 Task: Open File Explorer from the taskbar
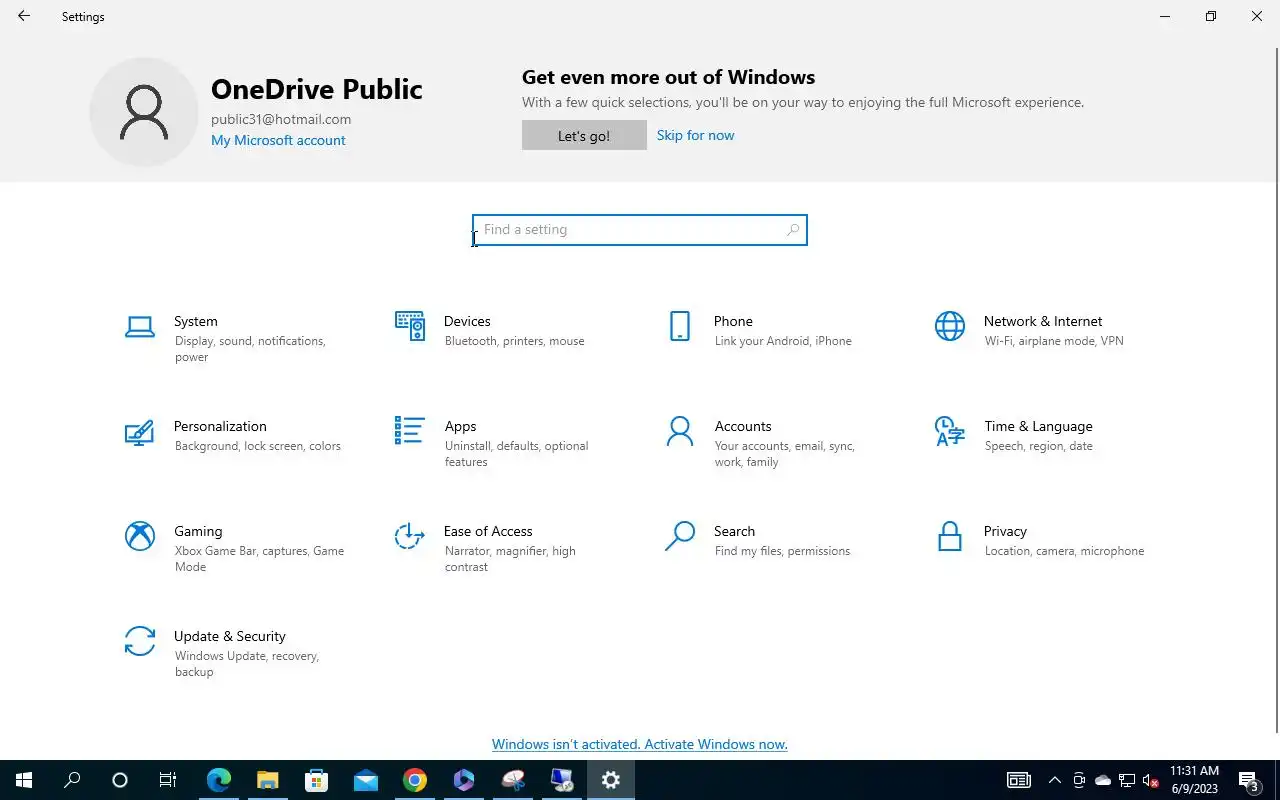click(x=267, y=780)
